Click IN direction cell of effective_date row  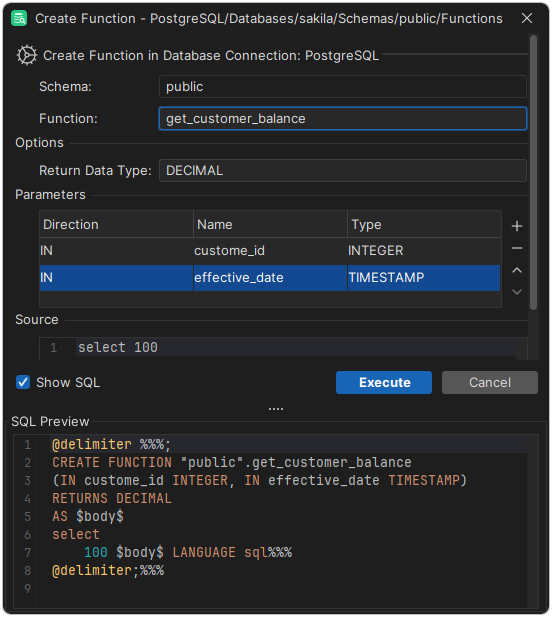coord(116,278)
